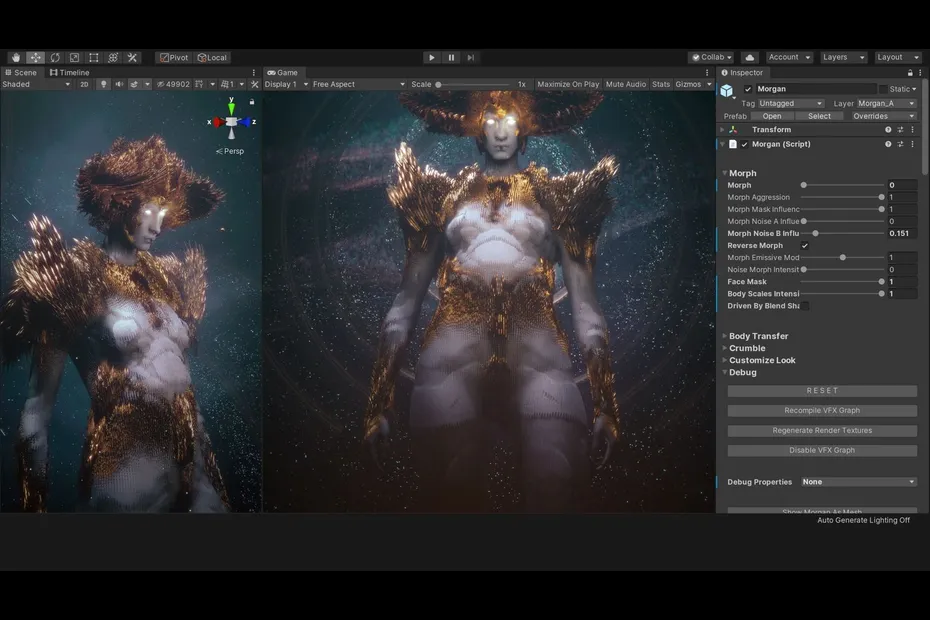
Task: Select the Hand tool
Action: point(16,58)
